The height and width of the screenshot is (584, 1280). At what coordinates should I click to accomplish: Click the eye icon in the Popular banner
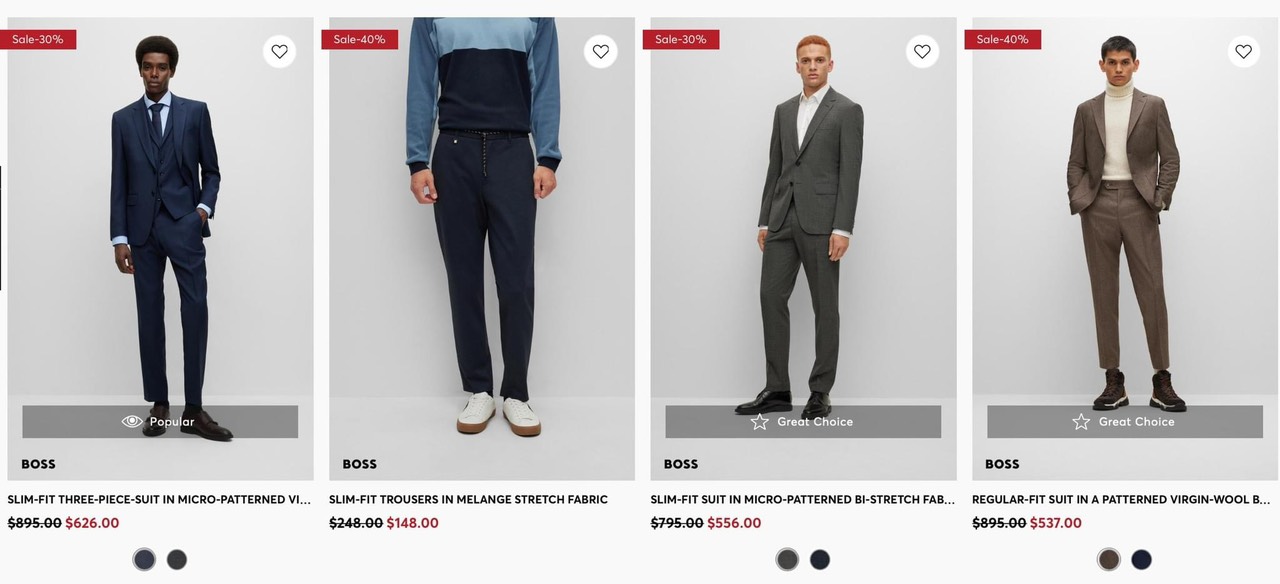tap(132, 422)
